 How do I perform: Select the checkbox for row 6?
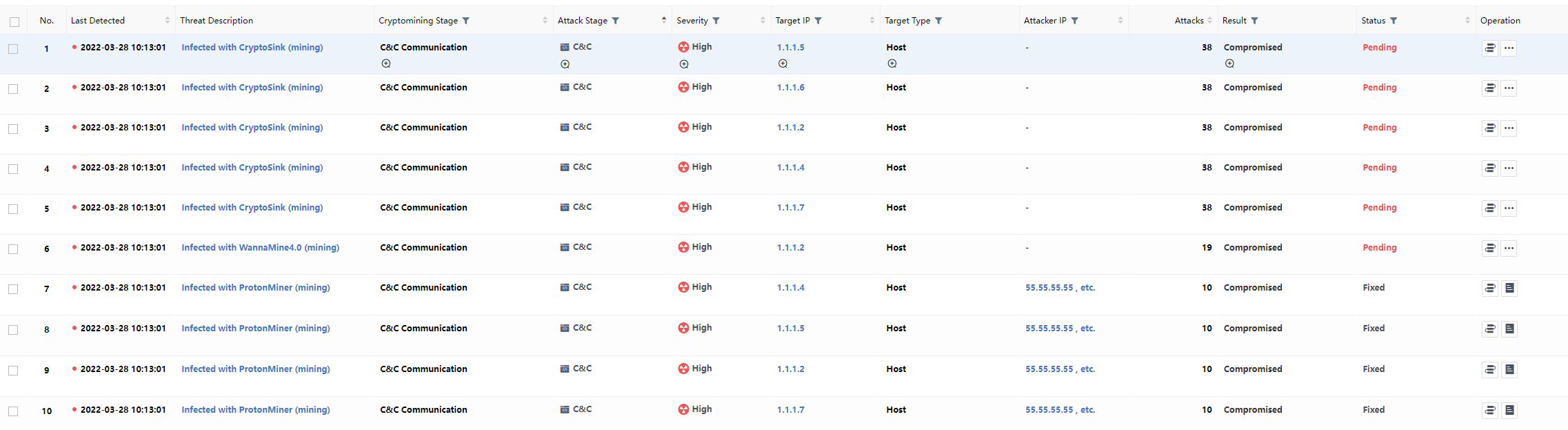point(13,249)
